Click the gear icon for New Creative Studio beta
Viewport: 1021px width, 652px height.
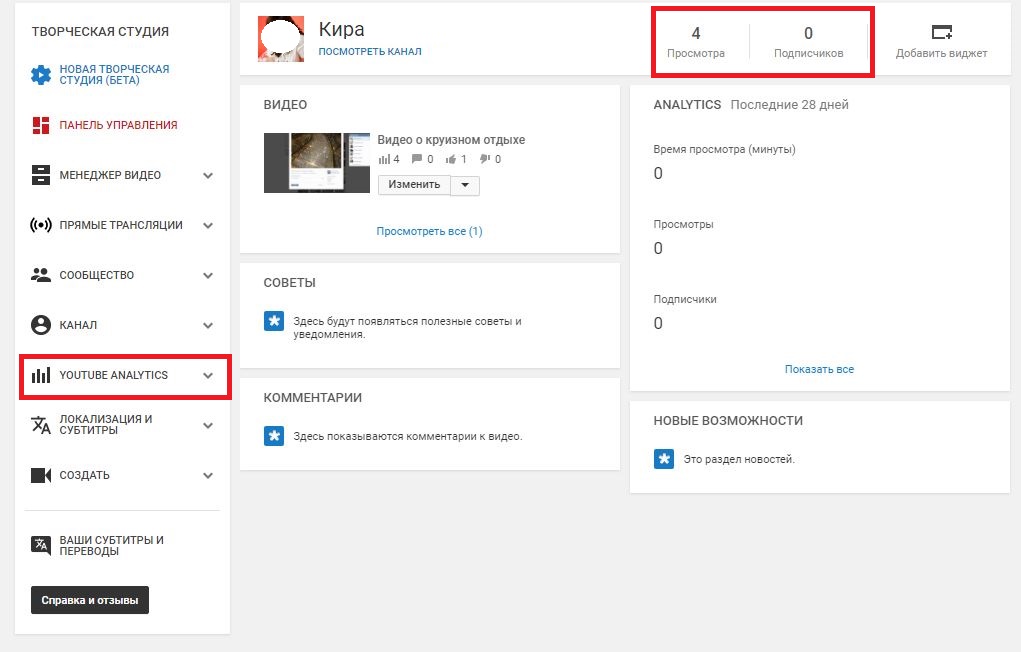pos(41,75)
